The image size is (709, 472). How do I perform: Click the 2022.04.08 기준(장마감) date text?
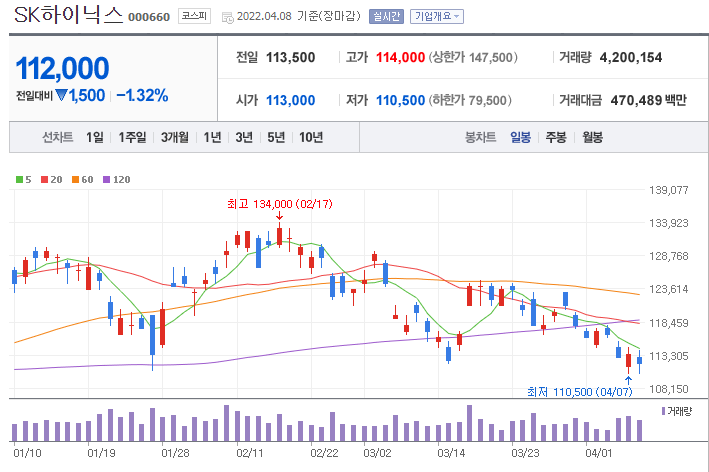tap(298, 16)
